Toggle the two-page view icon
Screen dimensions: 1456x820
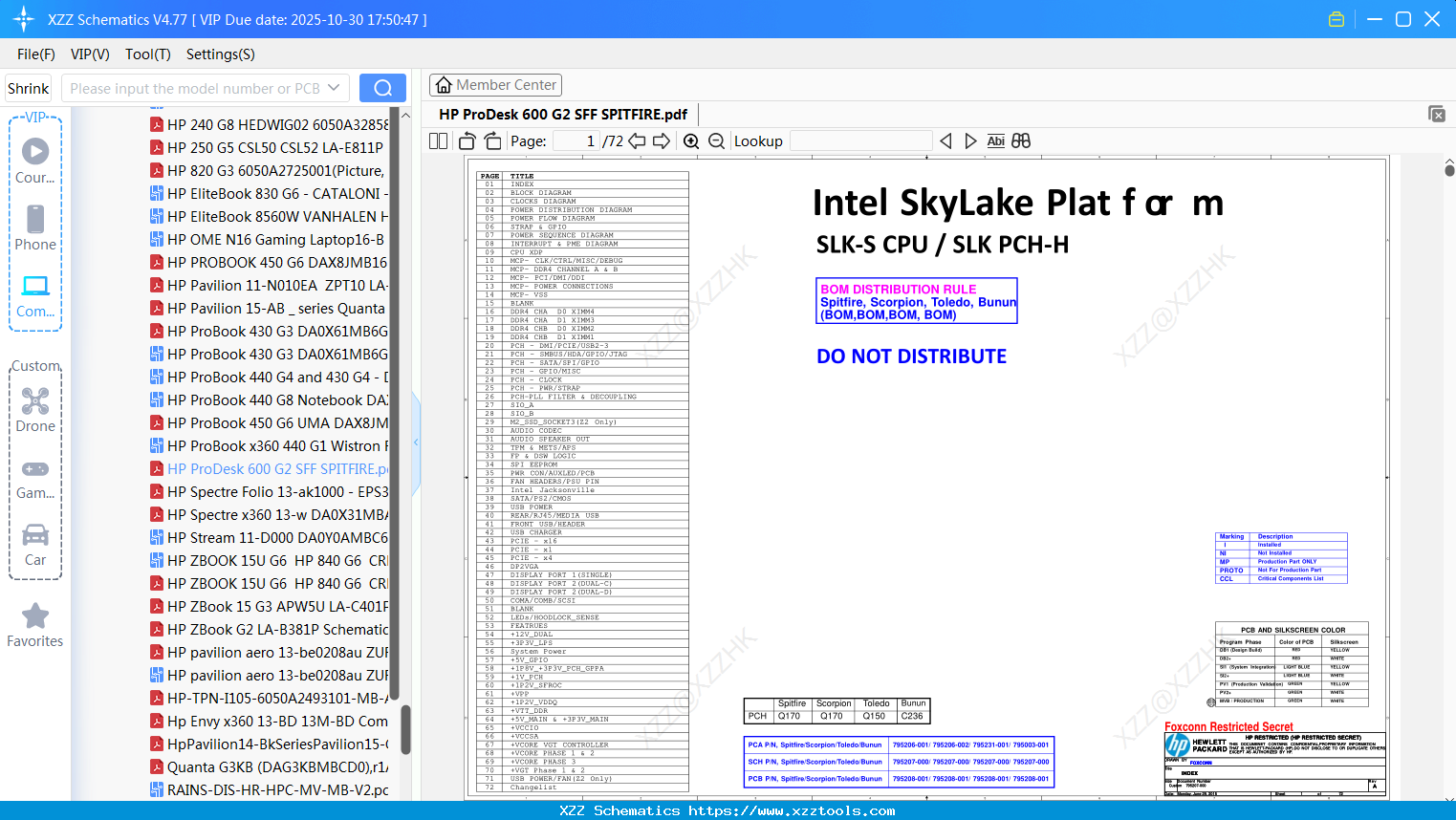pos(439,140)
